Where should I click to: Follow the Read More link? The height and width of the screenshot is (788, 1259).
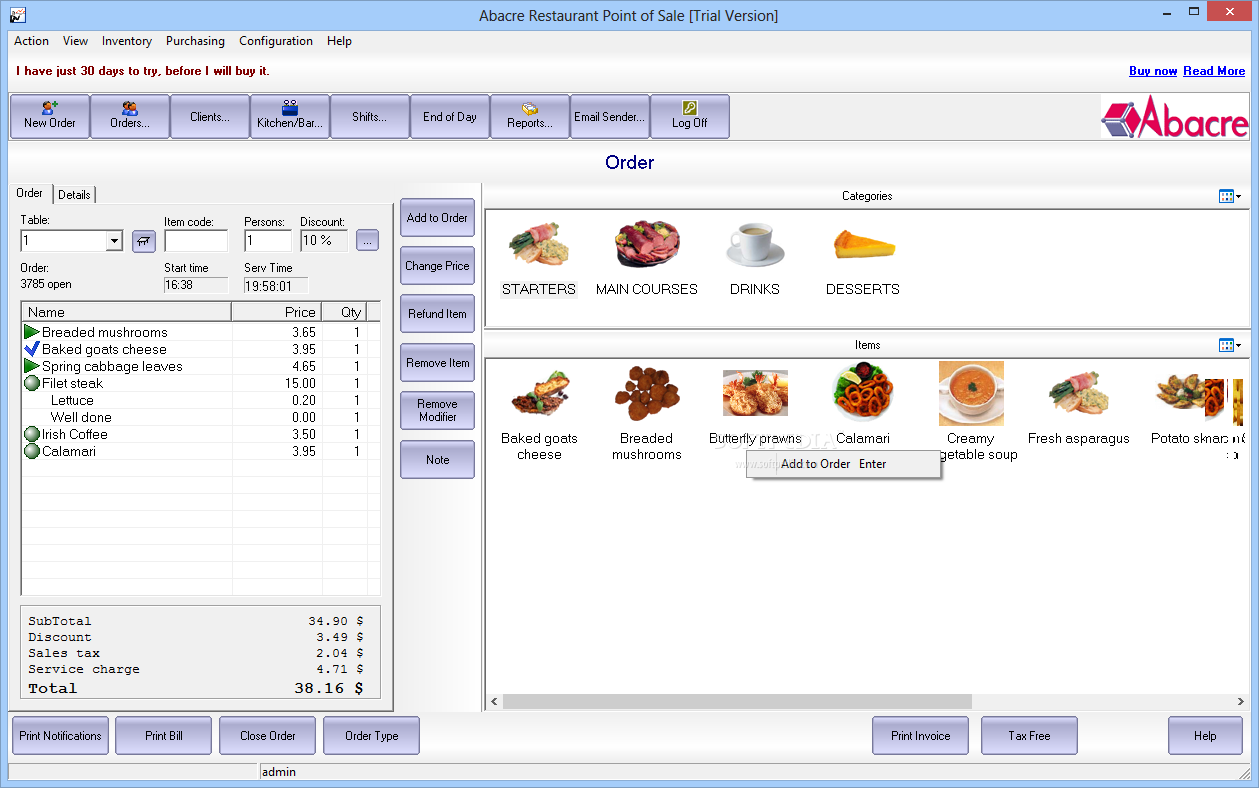point(1214,71)
